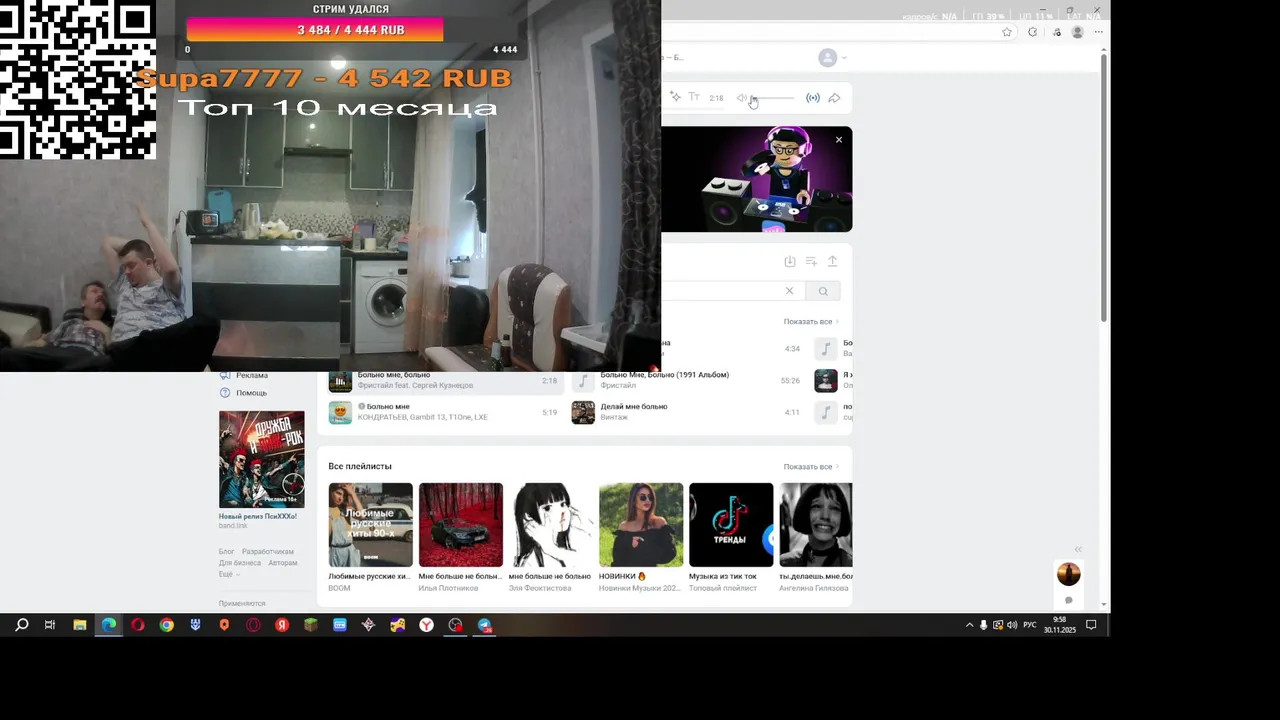Click the note icon beside 4:34 track

click(825, 349)
